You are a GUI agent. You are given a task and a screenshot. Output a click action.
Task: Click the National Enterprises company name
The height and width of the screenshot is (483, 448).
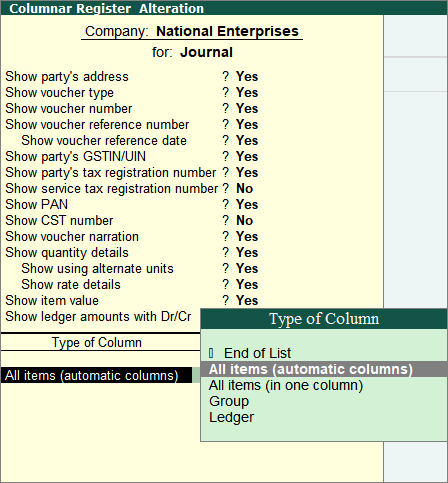[227, 31]
